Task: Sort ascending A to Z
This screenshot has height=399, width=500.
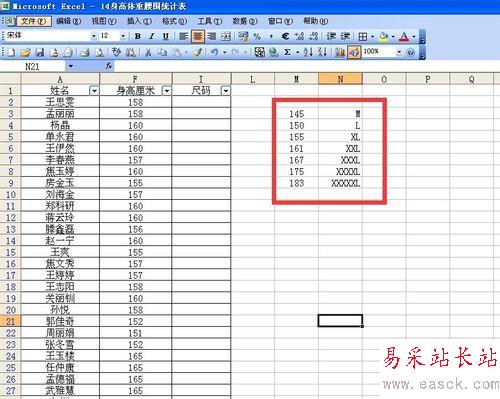Action: tap(308, 52)
